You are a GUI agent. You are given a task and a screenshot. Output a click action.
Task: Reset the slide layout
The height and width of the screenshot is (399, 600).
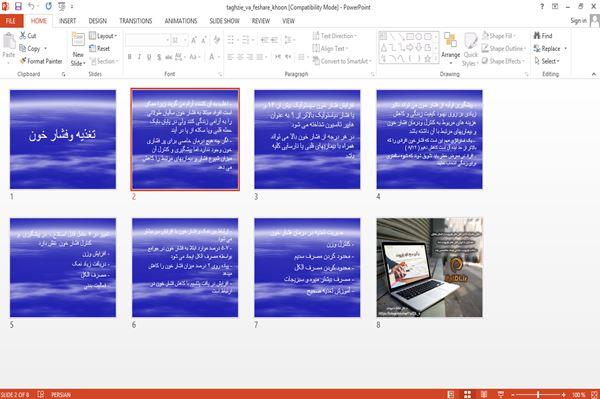(99, 49)
